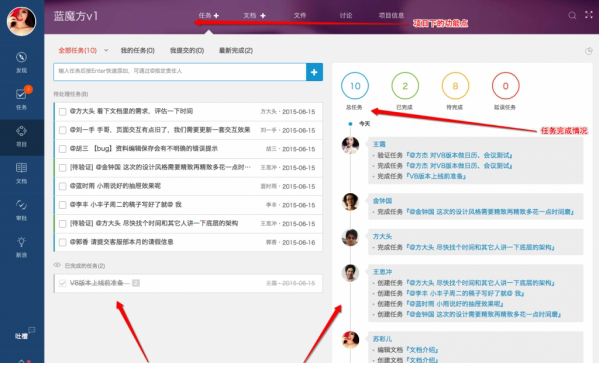Click the 总任务 circle showing 10
This screenshot has height=377, width=599.
[x=355, y=86]
